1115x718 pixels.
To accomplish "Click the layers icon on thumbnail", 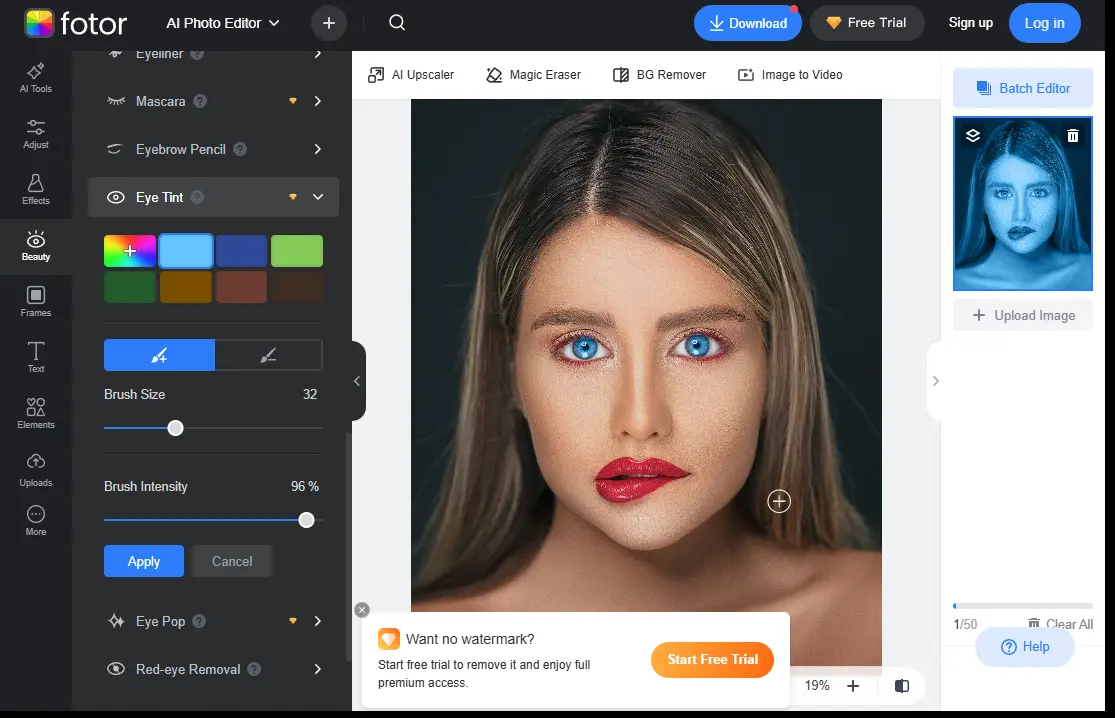I will pos(973,135).
